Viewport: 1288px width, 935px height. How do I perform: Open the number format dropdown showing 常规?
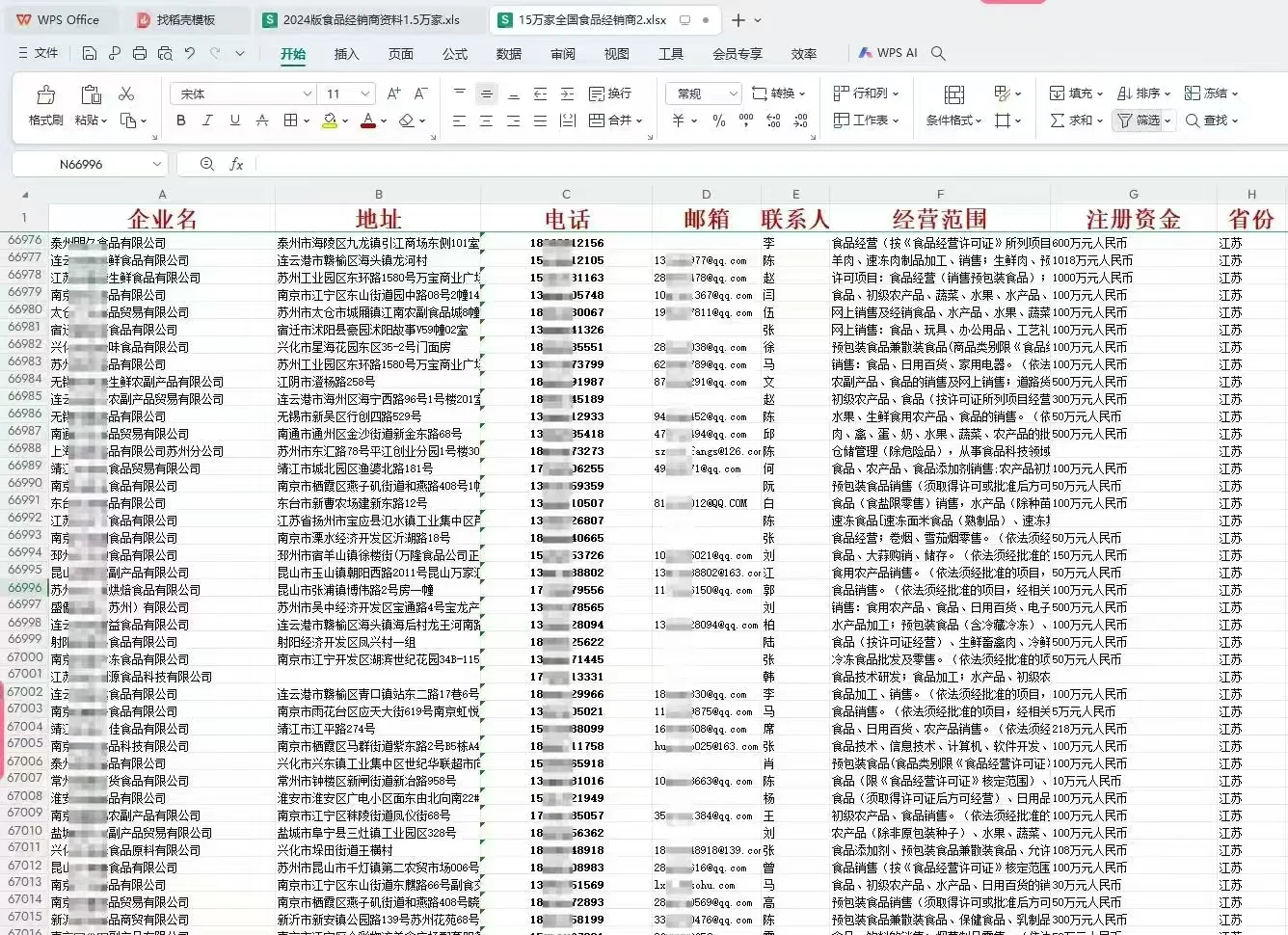[x=701, y=93]
